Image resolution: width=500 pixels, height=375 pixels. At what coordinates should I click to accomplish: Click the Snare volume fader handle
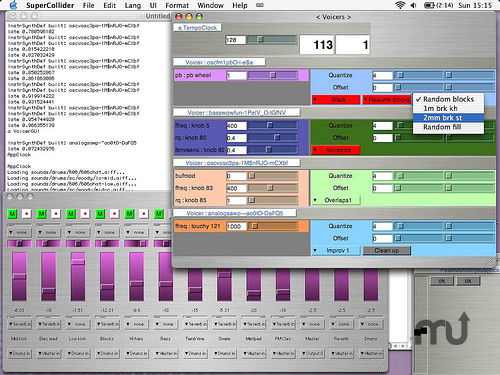click(x=224, y=275)
